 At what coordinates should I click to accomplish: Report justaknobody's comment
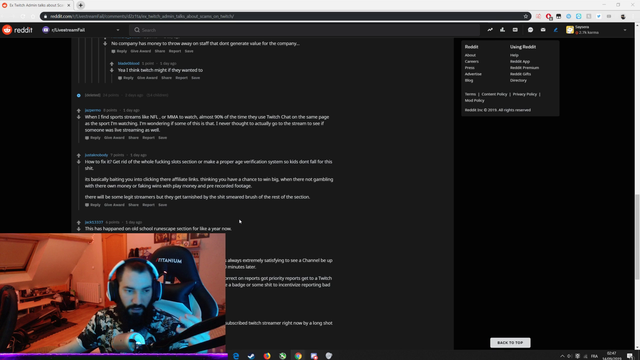tap(149, 205)
